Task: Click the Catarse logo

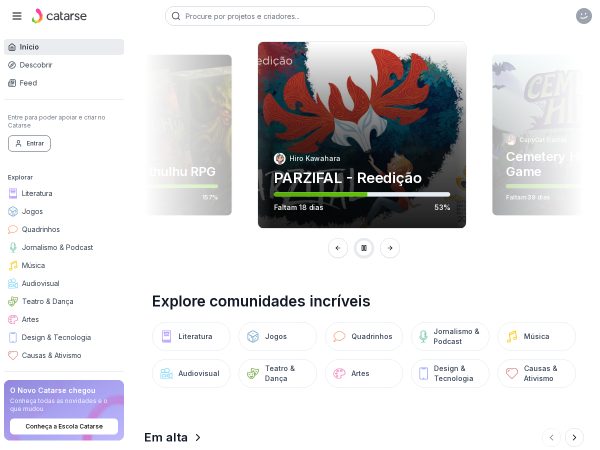Action: 59,16
